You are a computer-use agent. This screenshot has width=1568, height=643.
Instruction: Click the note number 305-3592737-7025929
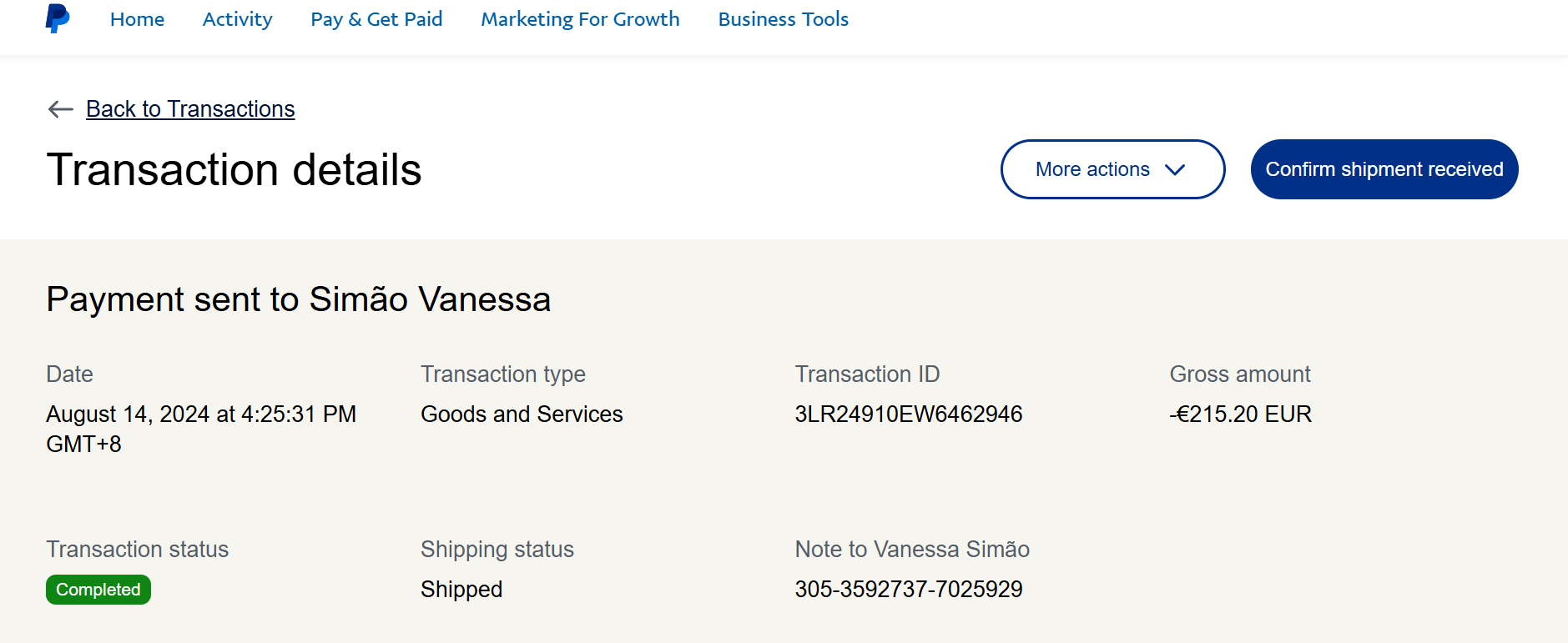(908, 590)
